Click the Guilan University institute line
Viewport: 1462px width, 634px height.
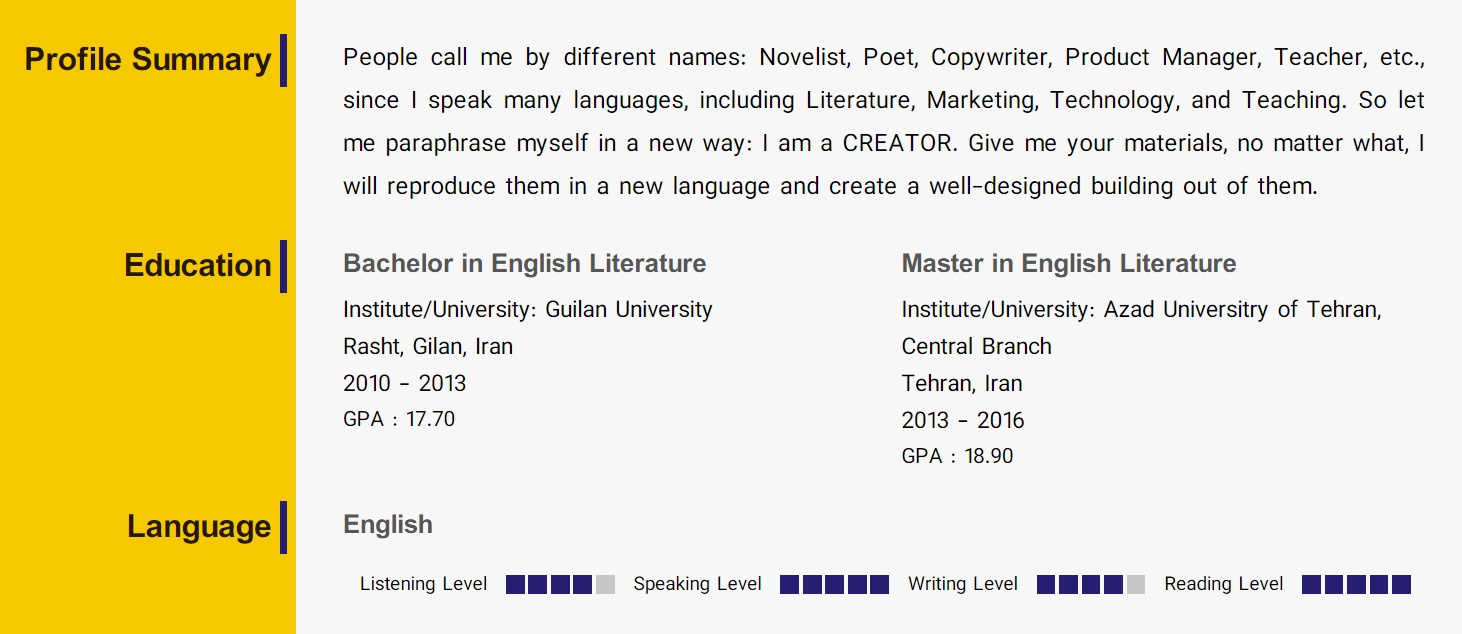click(528, 310)
